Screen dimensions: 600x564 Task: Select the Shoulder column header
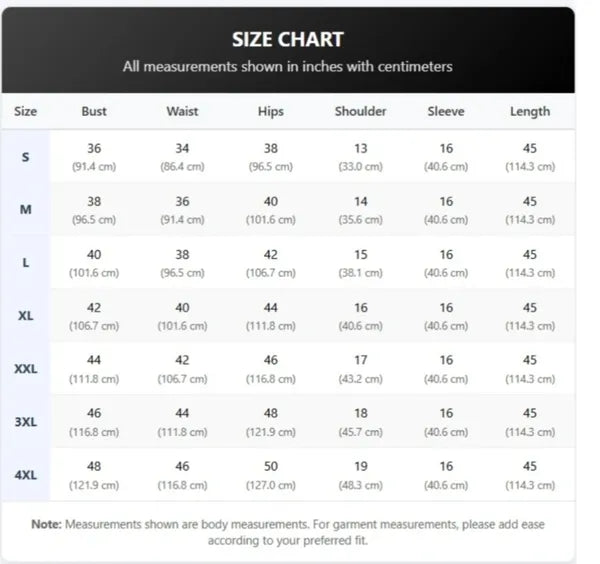click(x=360, y=111)
